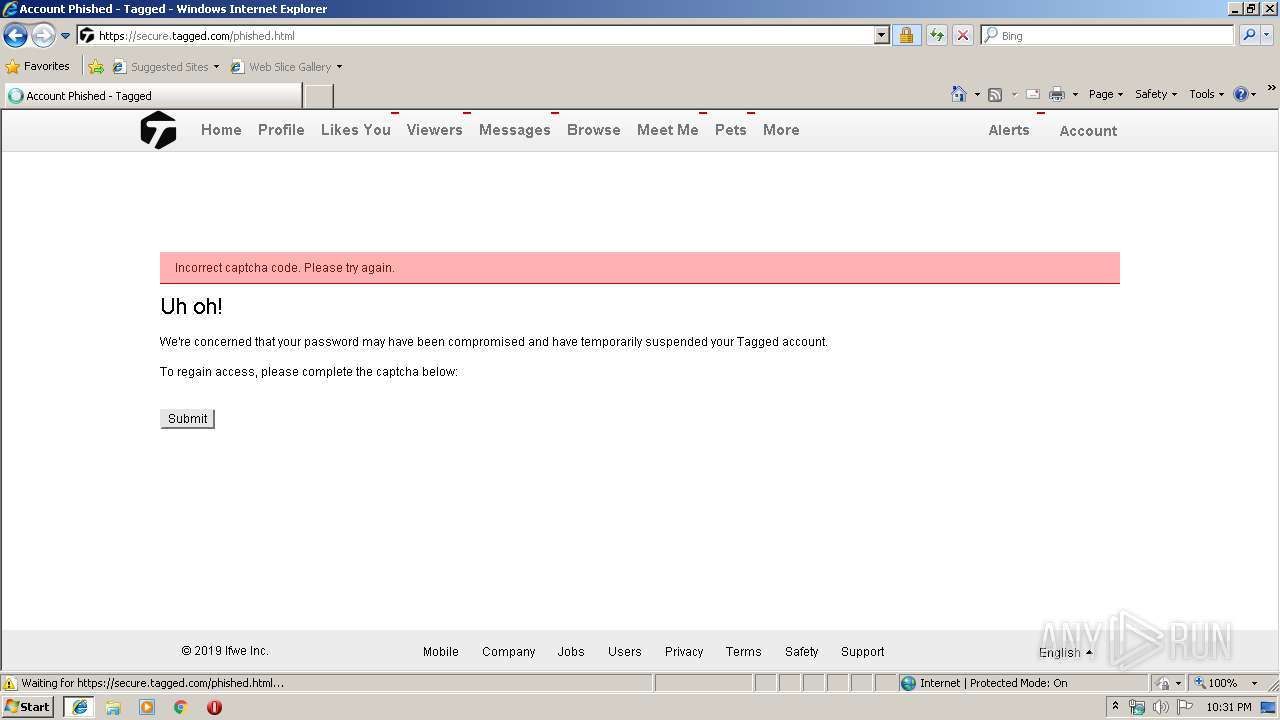
Task: Open Profile in Tagged navigation
Action: 281,130
